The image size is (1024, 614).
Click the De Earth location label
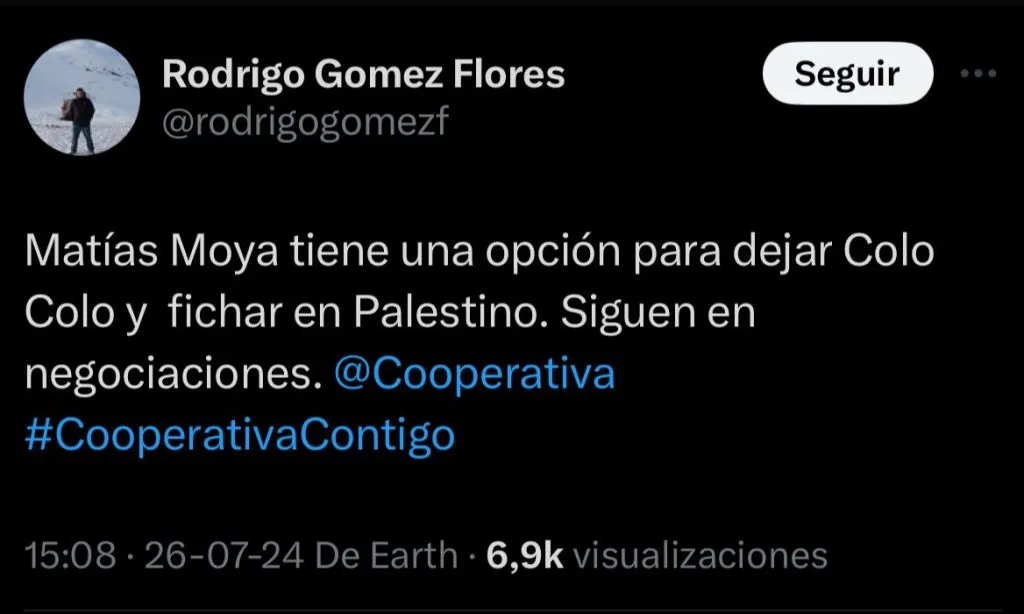point(387,556)
